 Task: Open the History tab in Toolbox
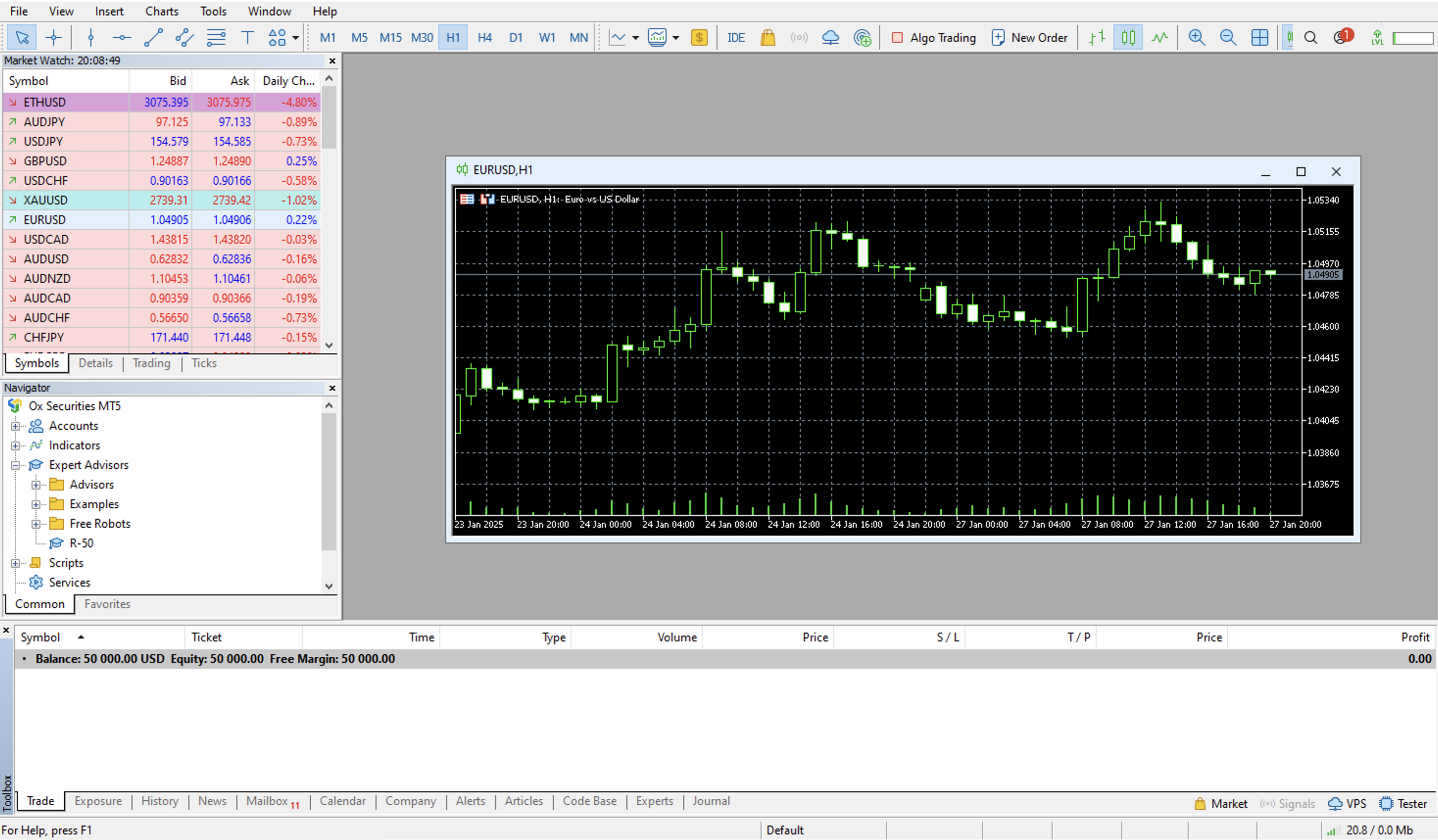point(160,801)
